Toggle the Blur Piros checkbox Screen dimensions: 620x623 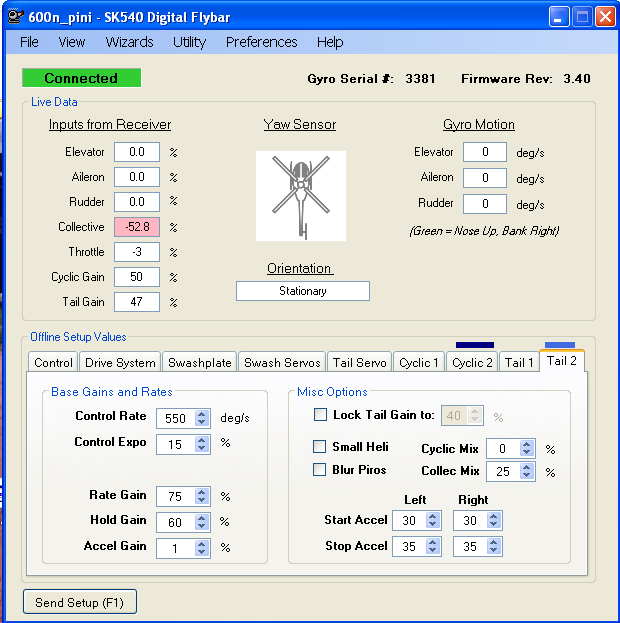coord(320,469)
